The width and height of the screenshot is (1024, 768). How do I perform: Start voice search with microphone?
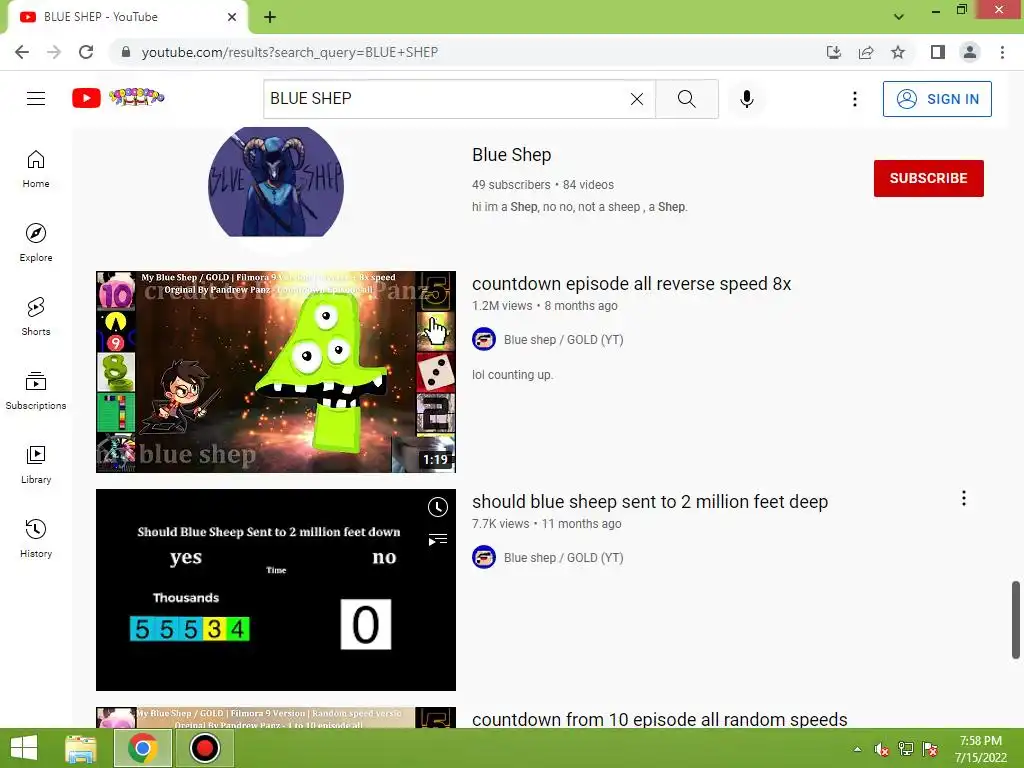click(747, 99)
